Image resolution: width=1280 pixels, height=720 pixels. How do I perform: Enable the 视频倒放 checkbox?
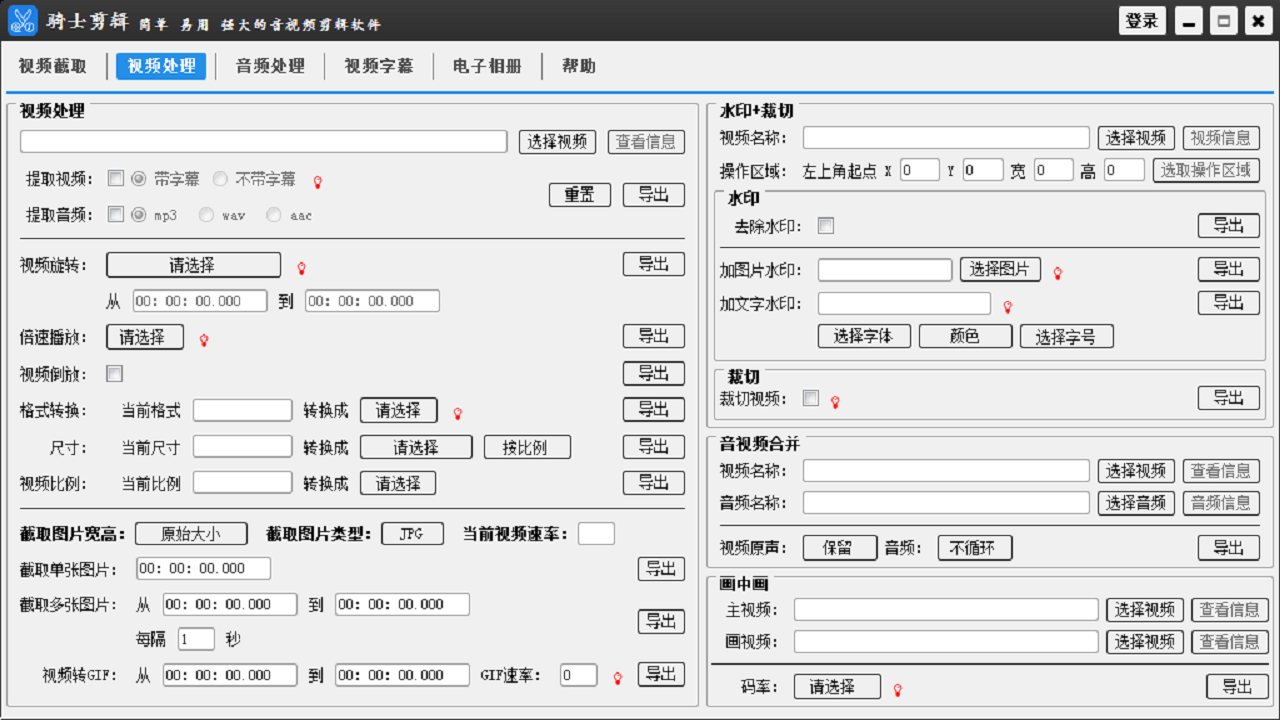pyautogui.click(x=114, y=373)
